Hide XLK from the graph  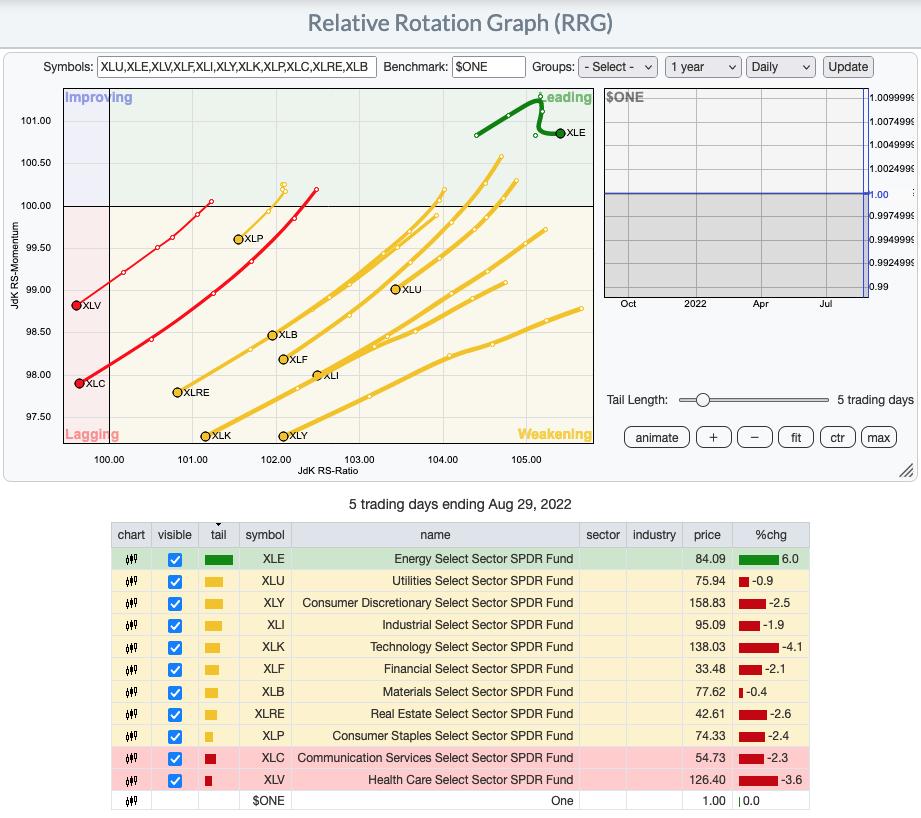tap(174, 648)
